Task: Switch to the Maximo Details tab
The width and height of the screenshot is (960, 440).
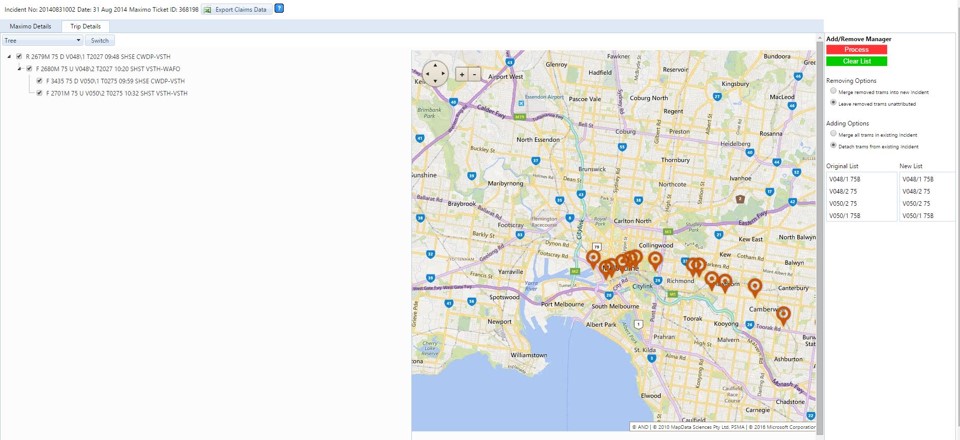Action: click(31, 26)
